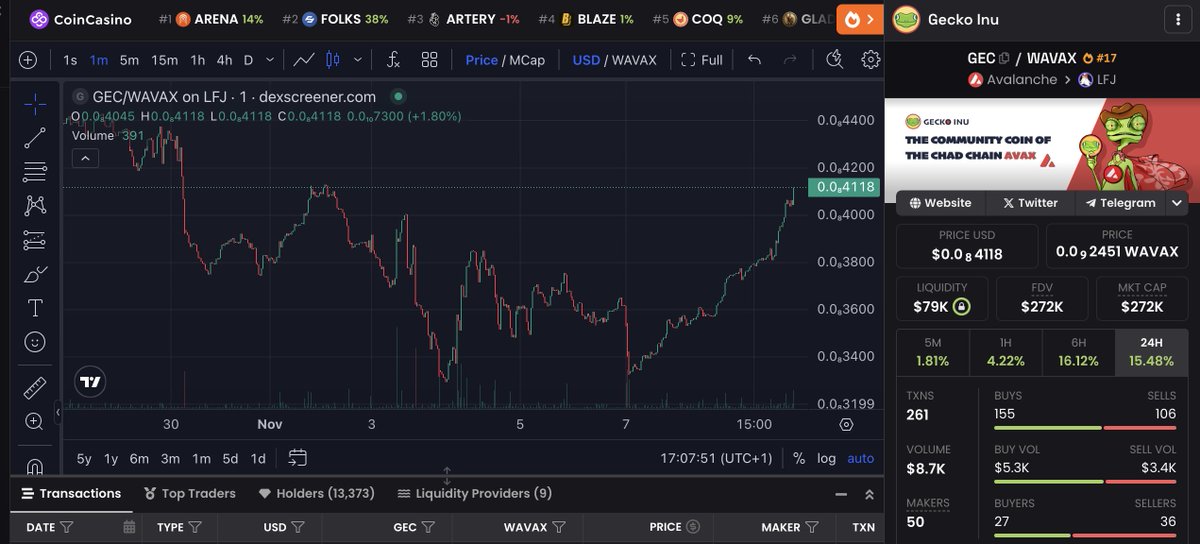The width and height of the screenshot is (1200, 544).
Task: Switch chart quote to WAVAX
Action: click(634, 60)
